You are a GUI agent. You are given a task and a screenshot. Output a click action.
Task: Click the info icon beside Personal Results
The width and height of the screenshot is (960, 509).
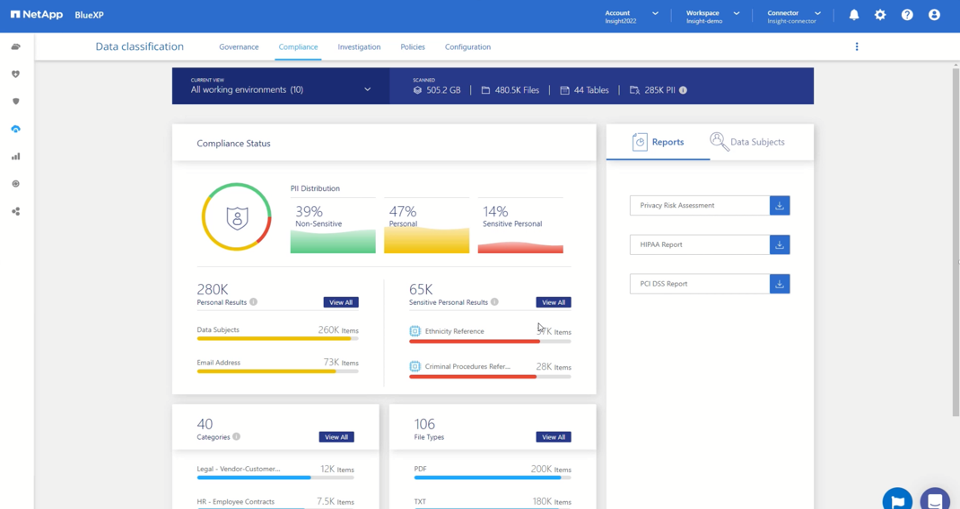(x=253, y=302)
